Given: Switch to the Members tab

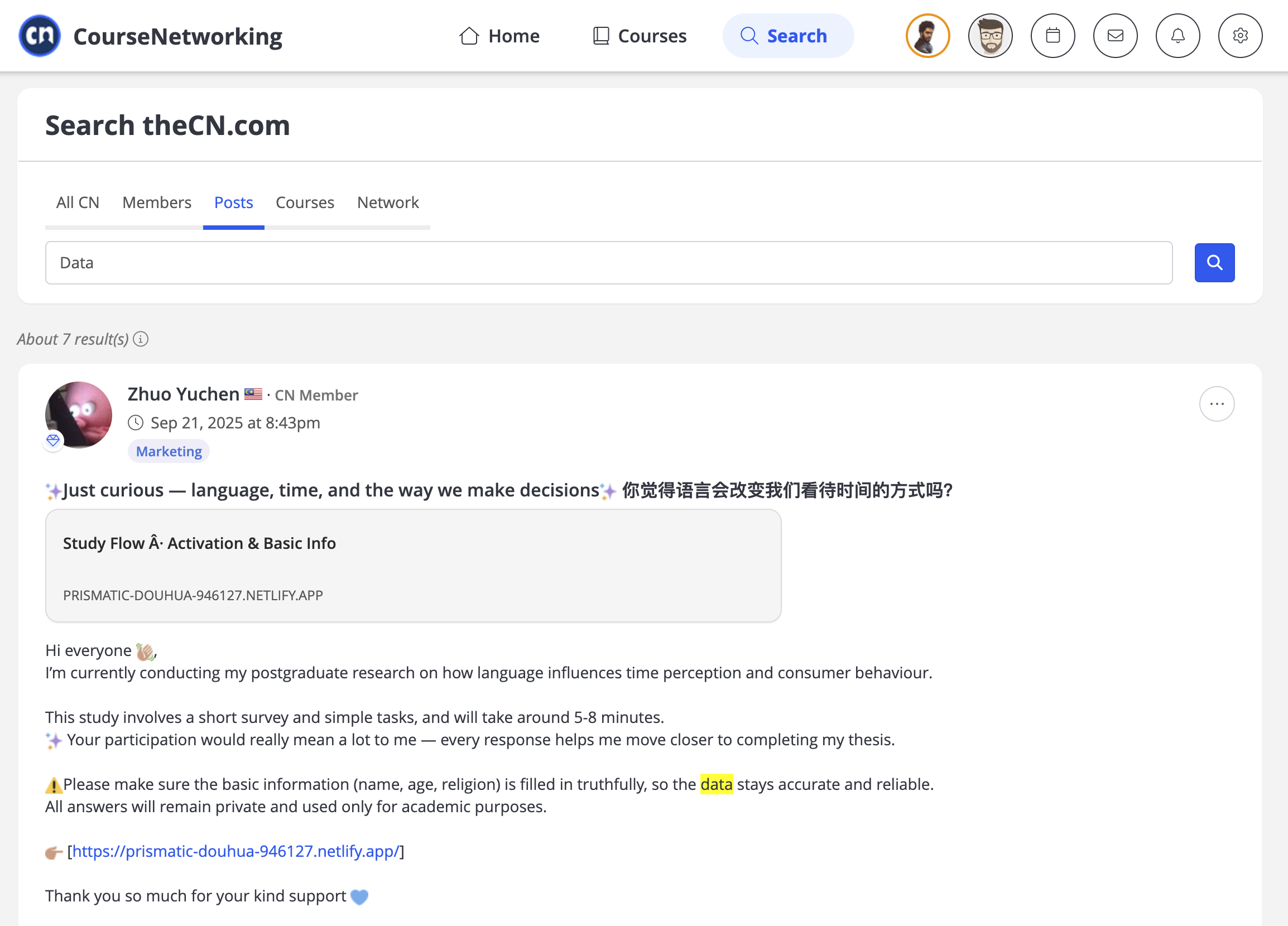Looking at the screenshot, I should tap(157, 202).
